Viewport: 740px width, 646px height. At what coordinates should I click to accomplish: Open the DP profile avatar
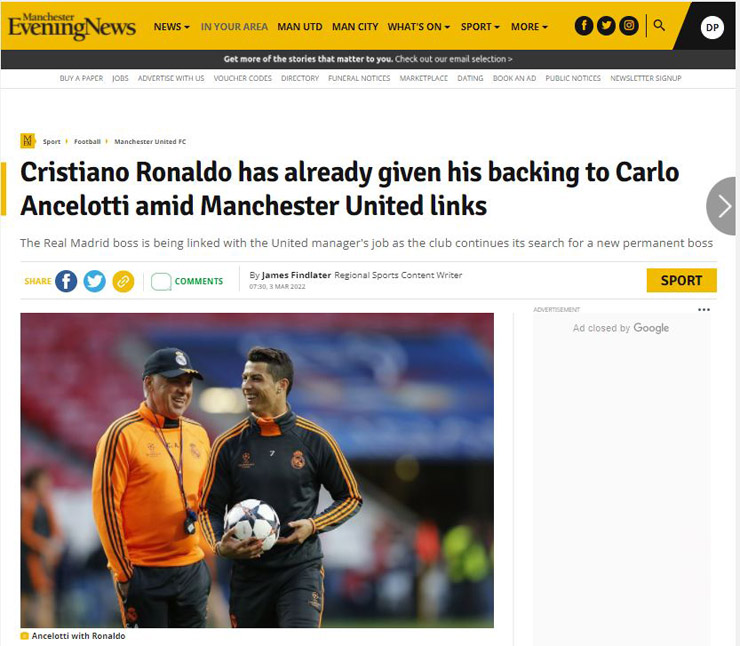(x=712, y=27)
